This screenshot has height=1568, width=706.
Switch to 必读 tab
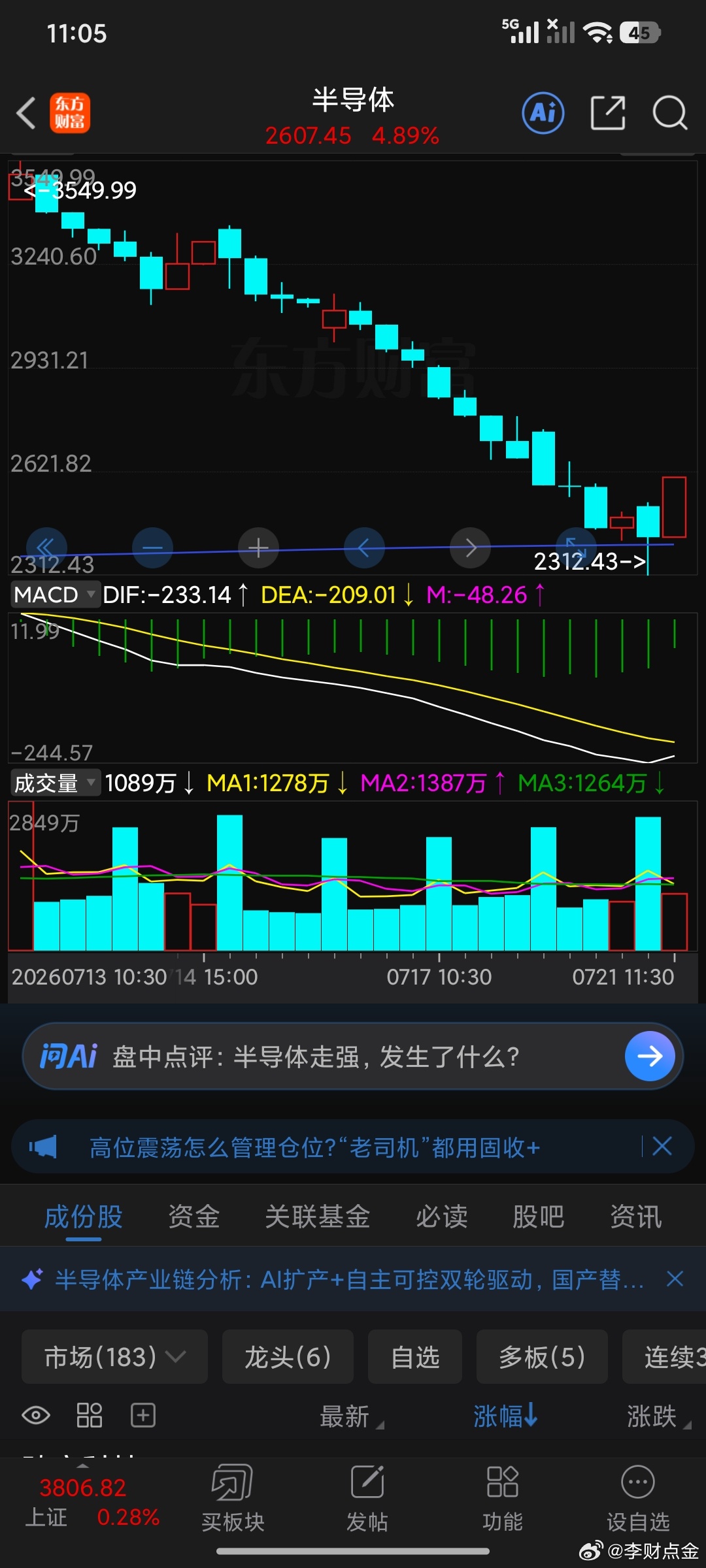click(442, 1217)
